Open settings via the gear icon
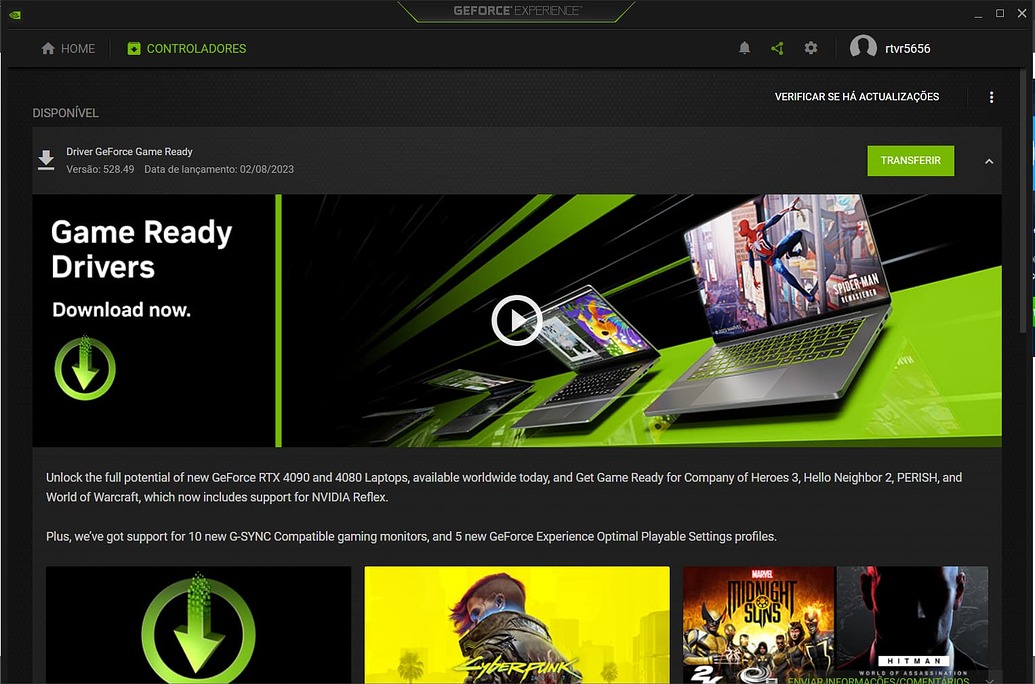The image size is (1035, 684). (811, 48)
